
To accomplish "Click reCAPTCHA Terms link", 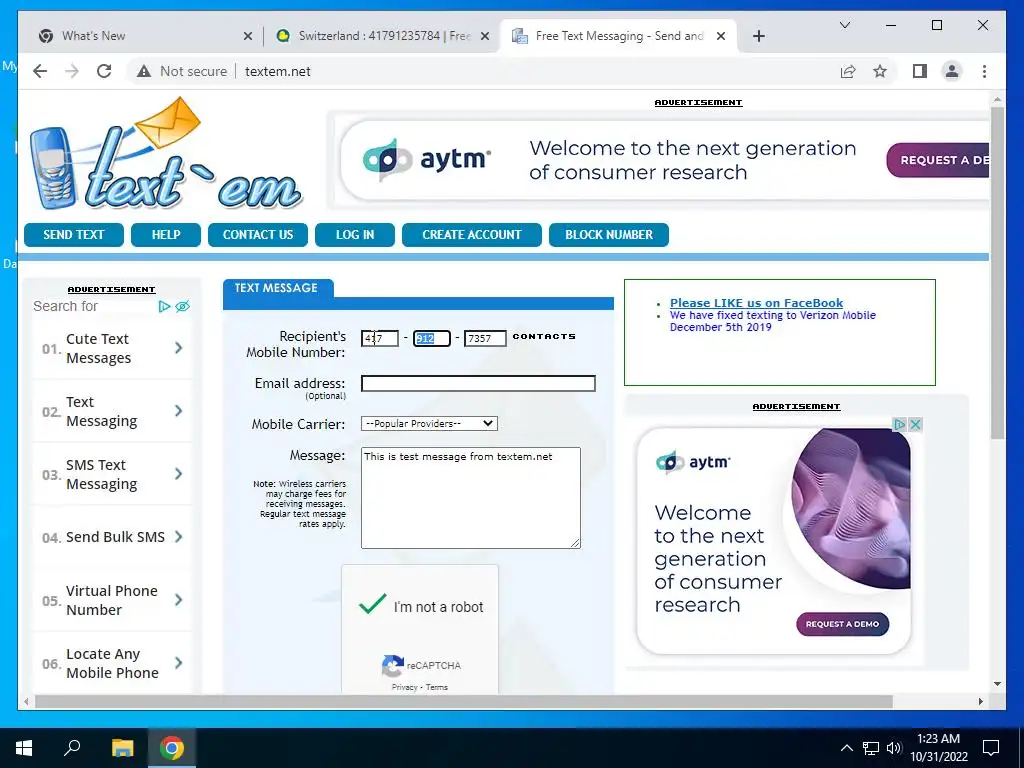I will [x=437, y=687].
